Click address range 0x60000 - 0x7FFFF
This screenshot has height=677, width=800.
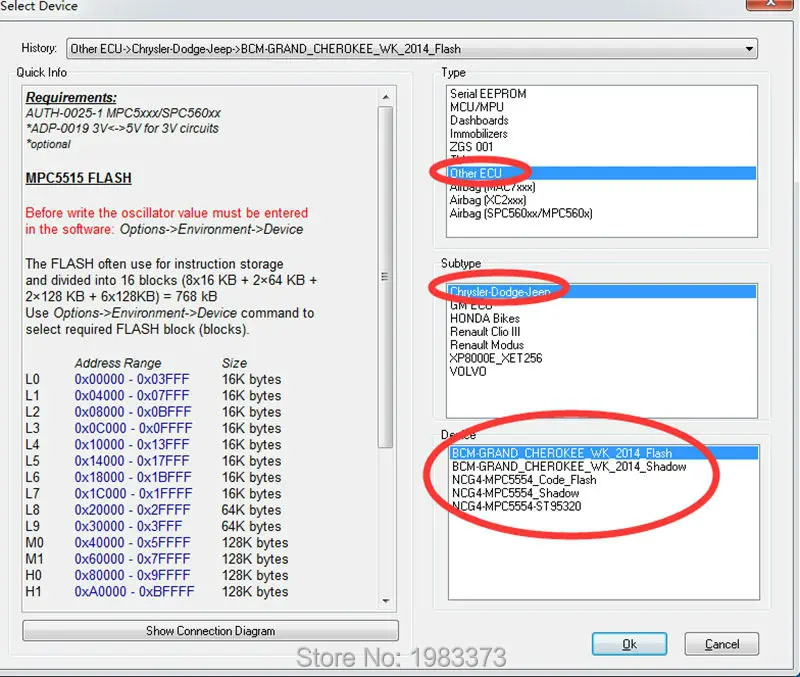point(133,559)
